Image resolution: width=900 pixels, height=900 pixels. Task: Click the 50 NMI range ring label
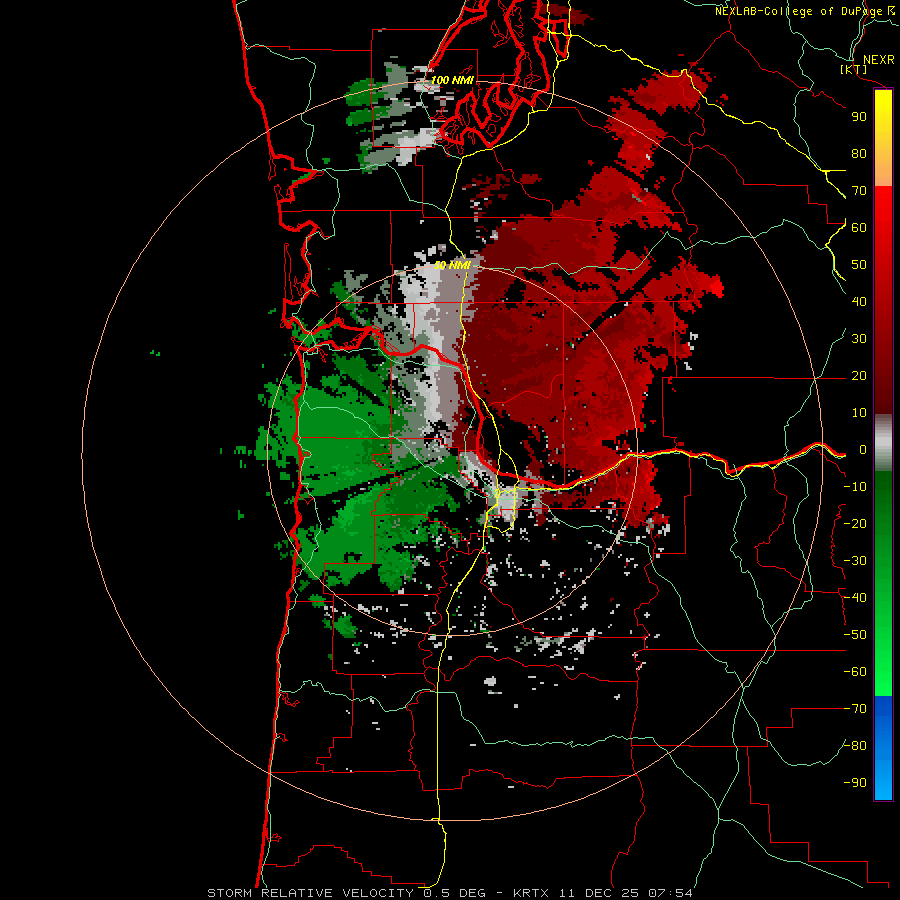coord(452,265)
